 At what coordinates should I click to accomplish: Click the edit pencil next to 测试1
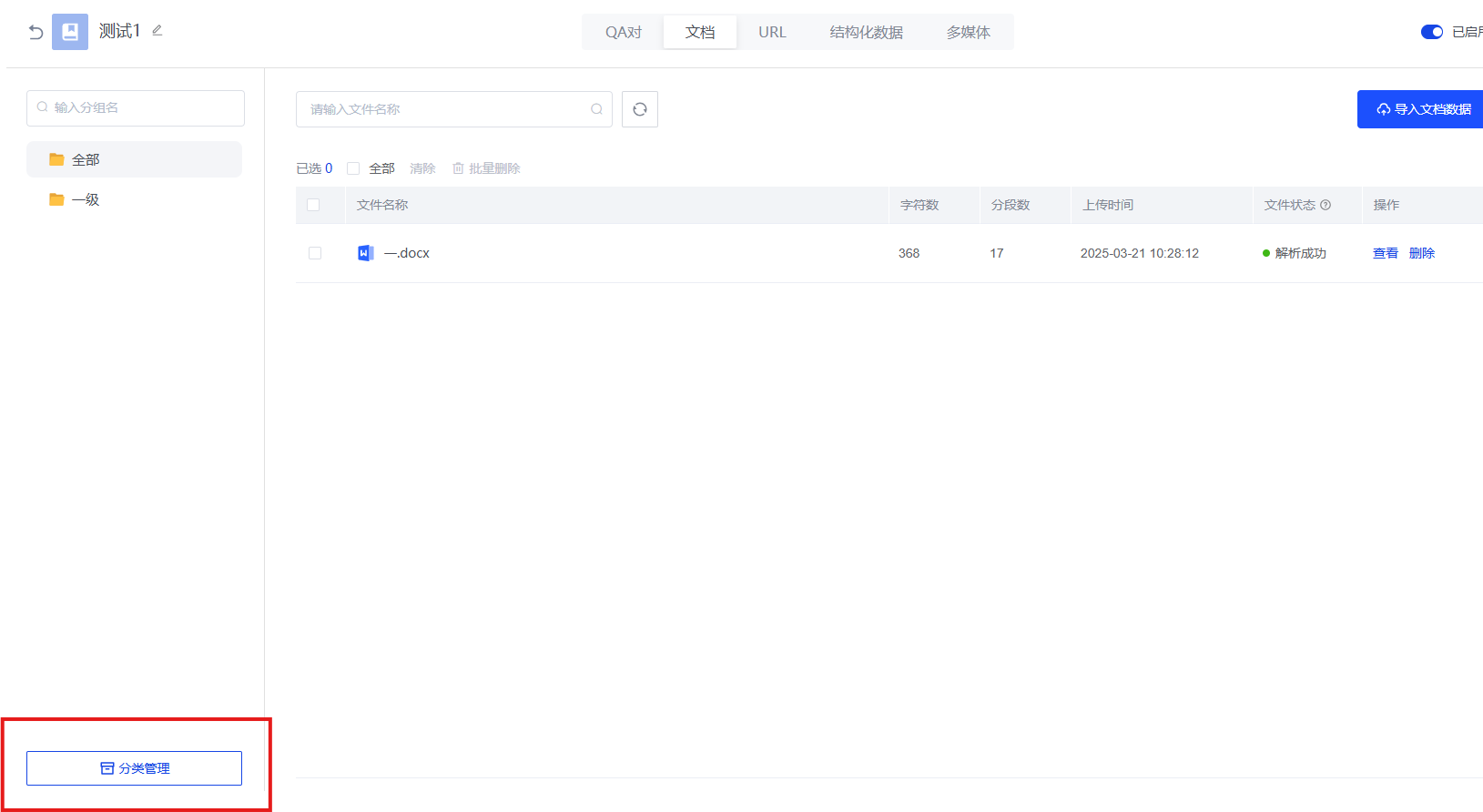click(x=157, y=31)
